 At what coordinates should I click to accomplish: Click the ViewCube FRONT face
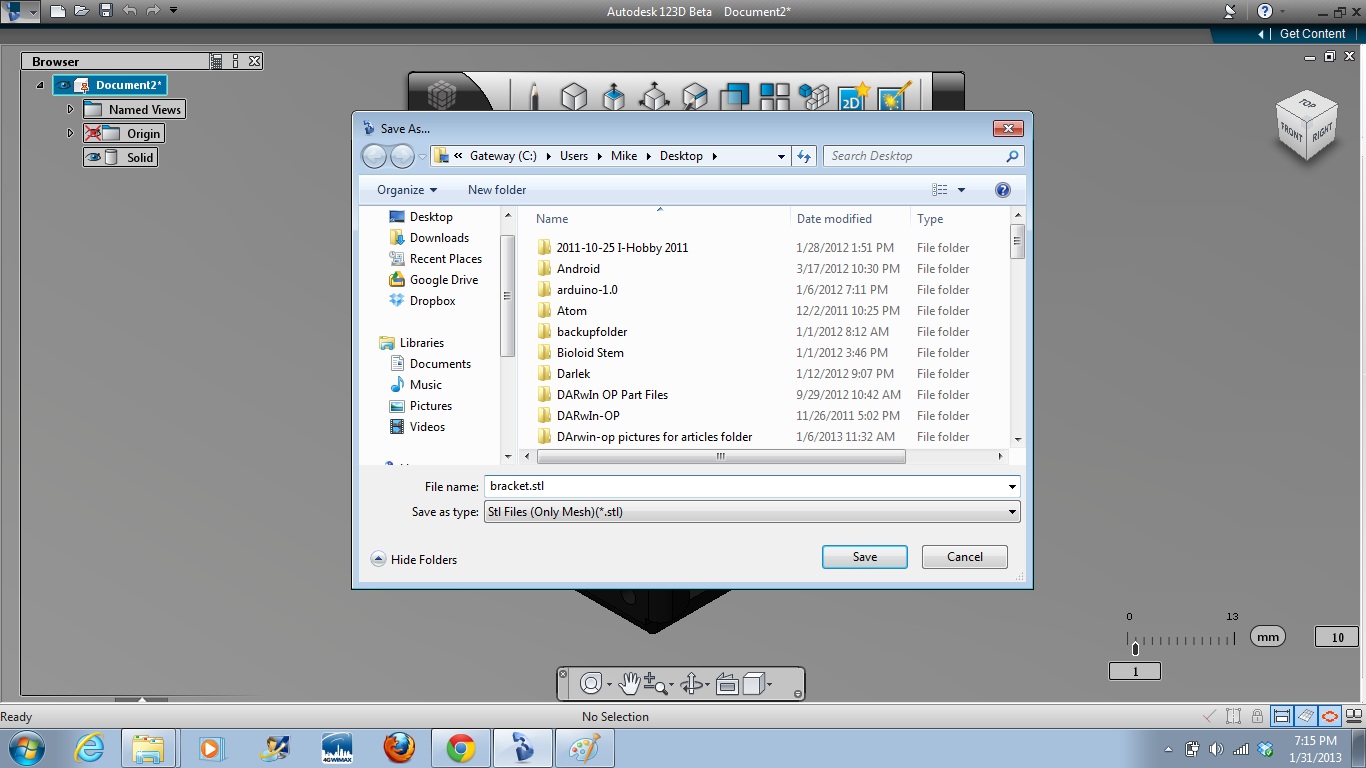(1292, 130)
